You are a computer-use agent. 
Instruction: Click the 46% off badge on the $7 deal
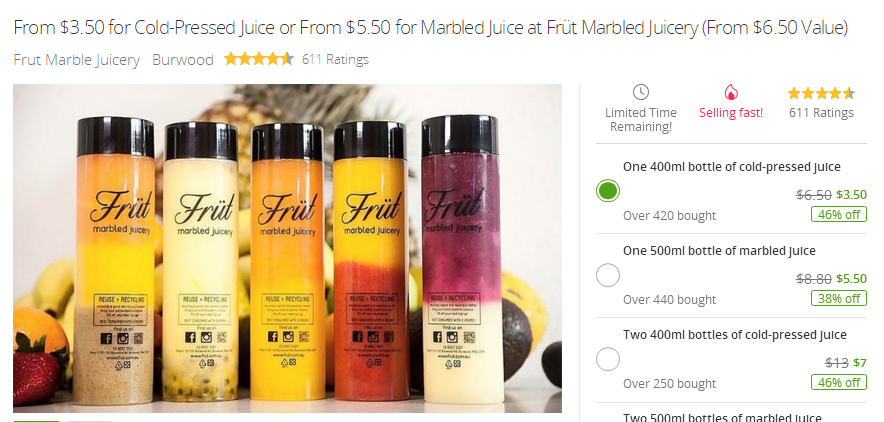pos(838,383)
